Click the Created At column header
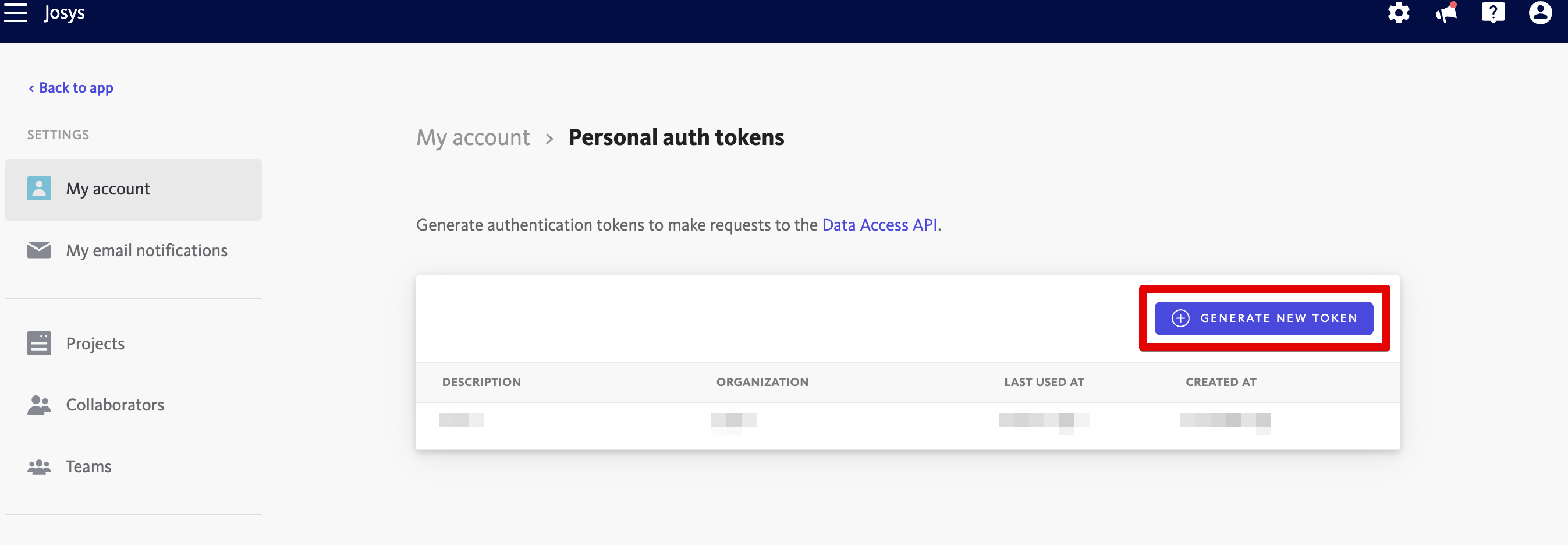The width and height of the screenshot is (1568, 545). [1221, 383]
